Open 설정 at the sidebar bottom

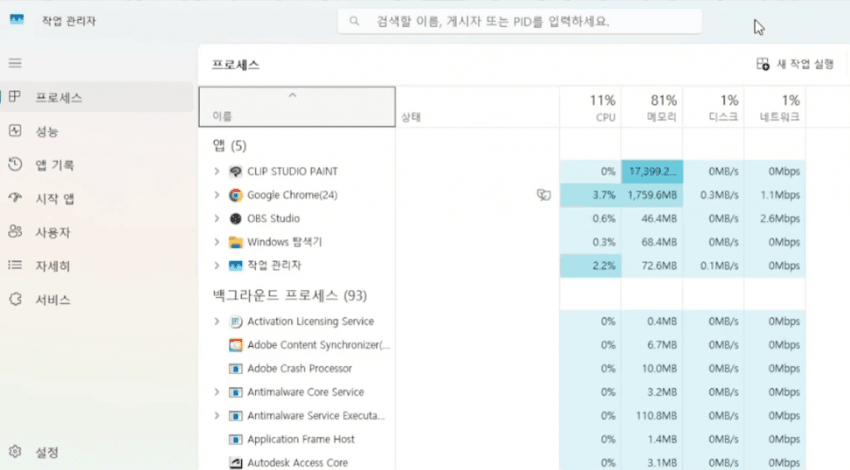97,452
